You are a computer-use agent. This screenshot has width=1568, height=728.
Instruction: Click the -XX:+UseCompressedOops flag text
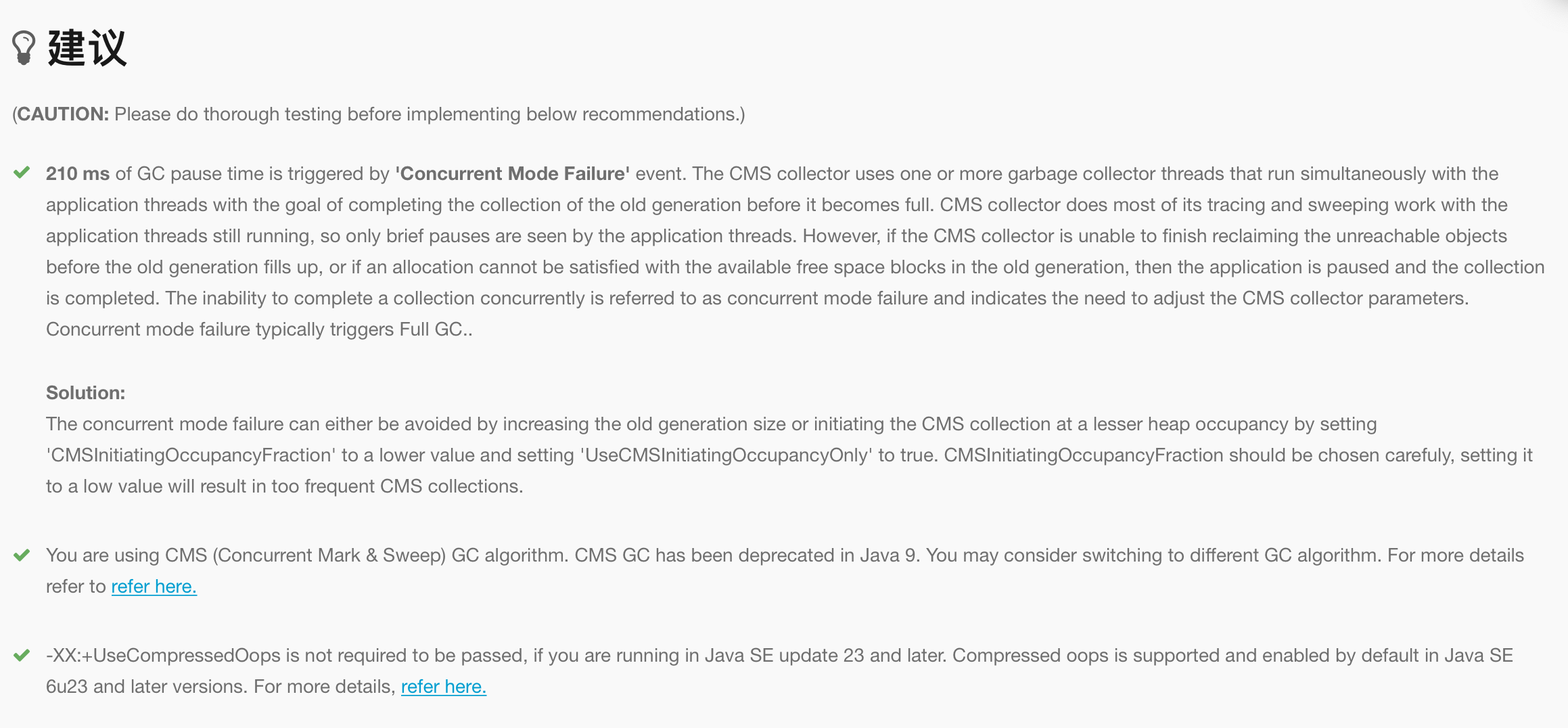(x=163, y=655)
